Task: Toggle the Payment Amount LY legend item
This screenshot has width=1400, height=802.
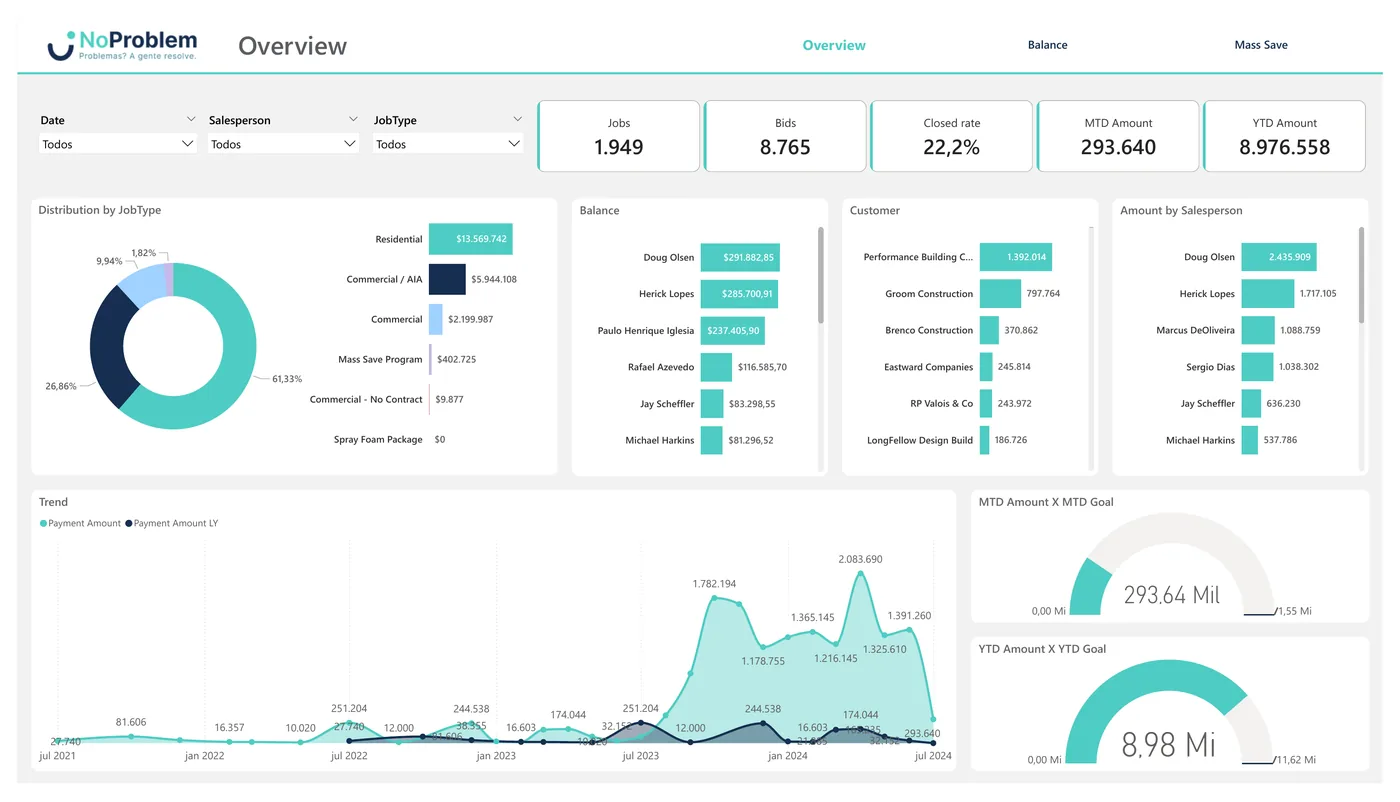Action: 171,523
